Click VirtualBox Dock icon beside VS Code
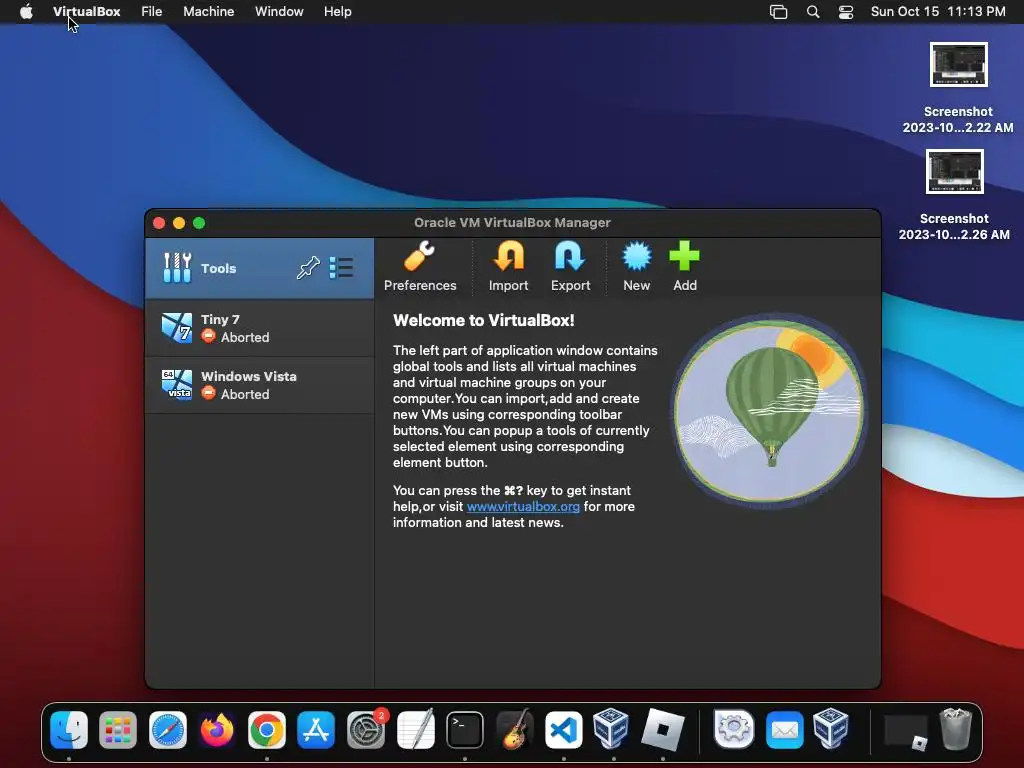The image size is (1024, 768). click(x=611, y=728)
